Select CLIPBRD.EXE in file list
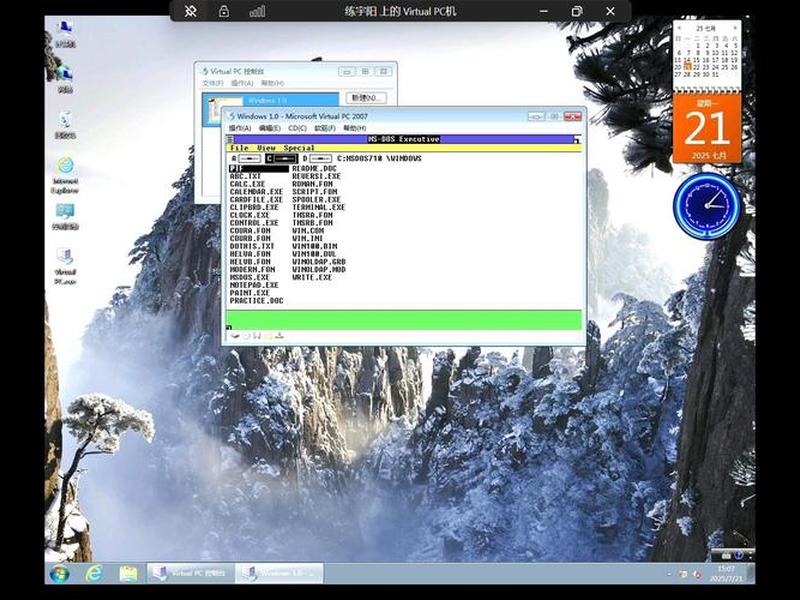 pos(254,208)
